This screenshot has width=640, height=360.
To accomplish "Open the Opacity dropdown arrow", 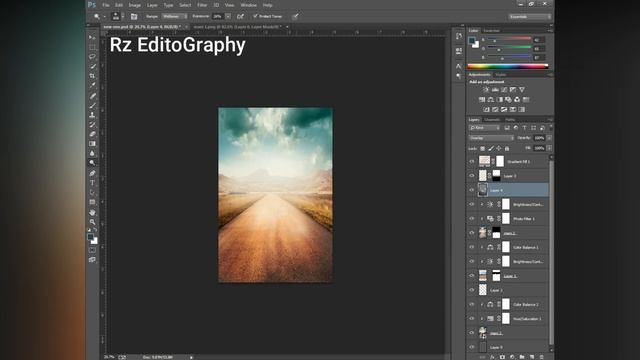I will pyautogui.click(x=549, y=138).
